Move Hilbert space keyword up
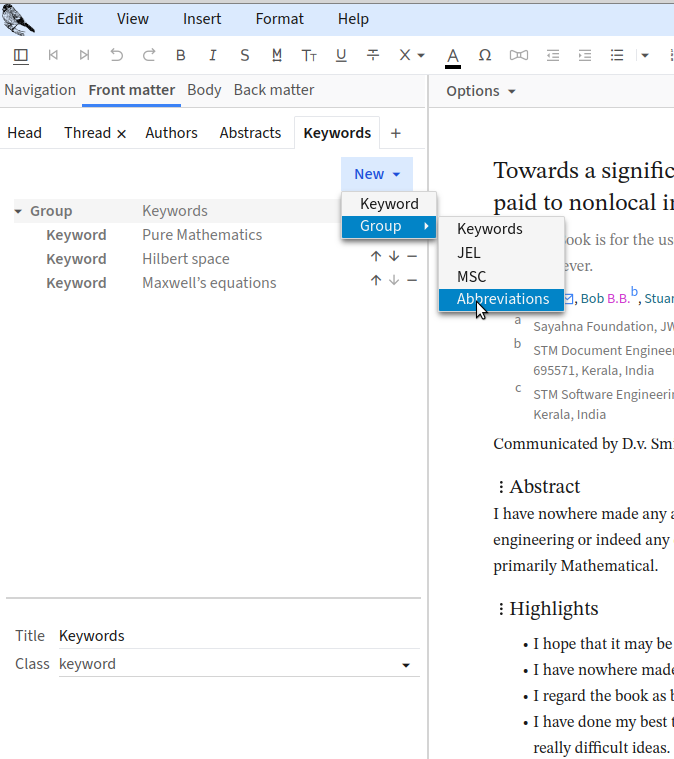This screenshot has width=674, height=759. click(376, 259)
